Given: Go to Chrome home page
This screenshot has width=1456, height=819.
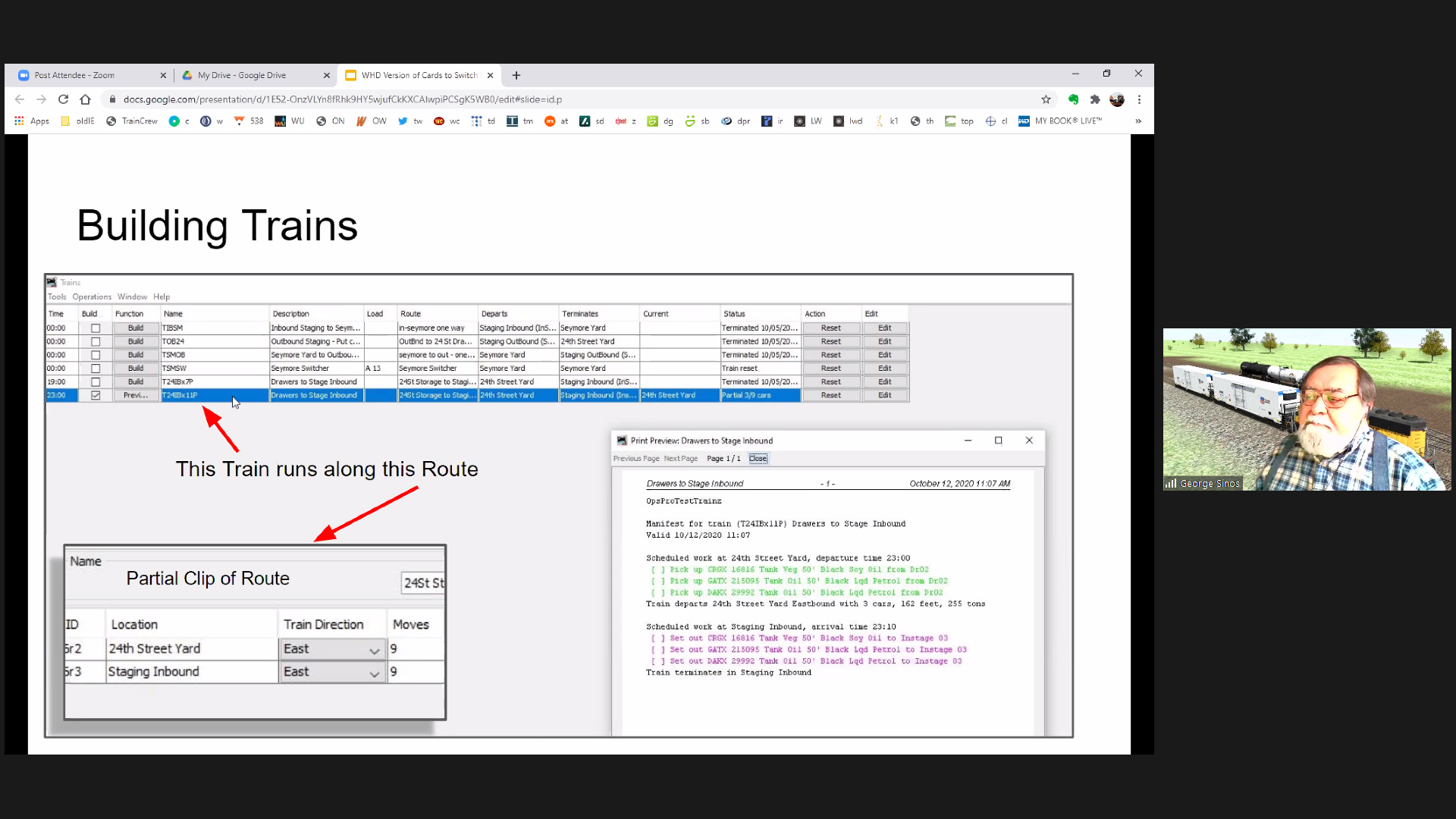Looking at the screenshot, I should click(x=85, y=99).
